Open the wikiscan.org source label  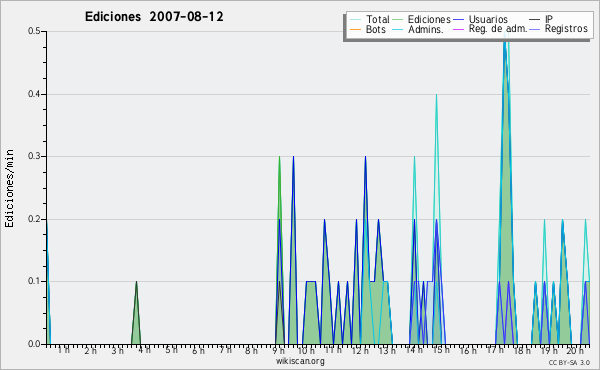pos(300,361)
